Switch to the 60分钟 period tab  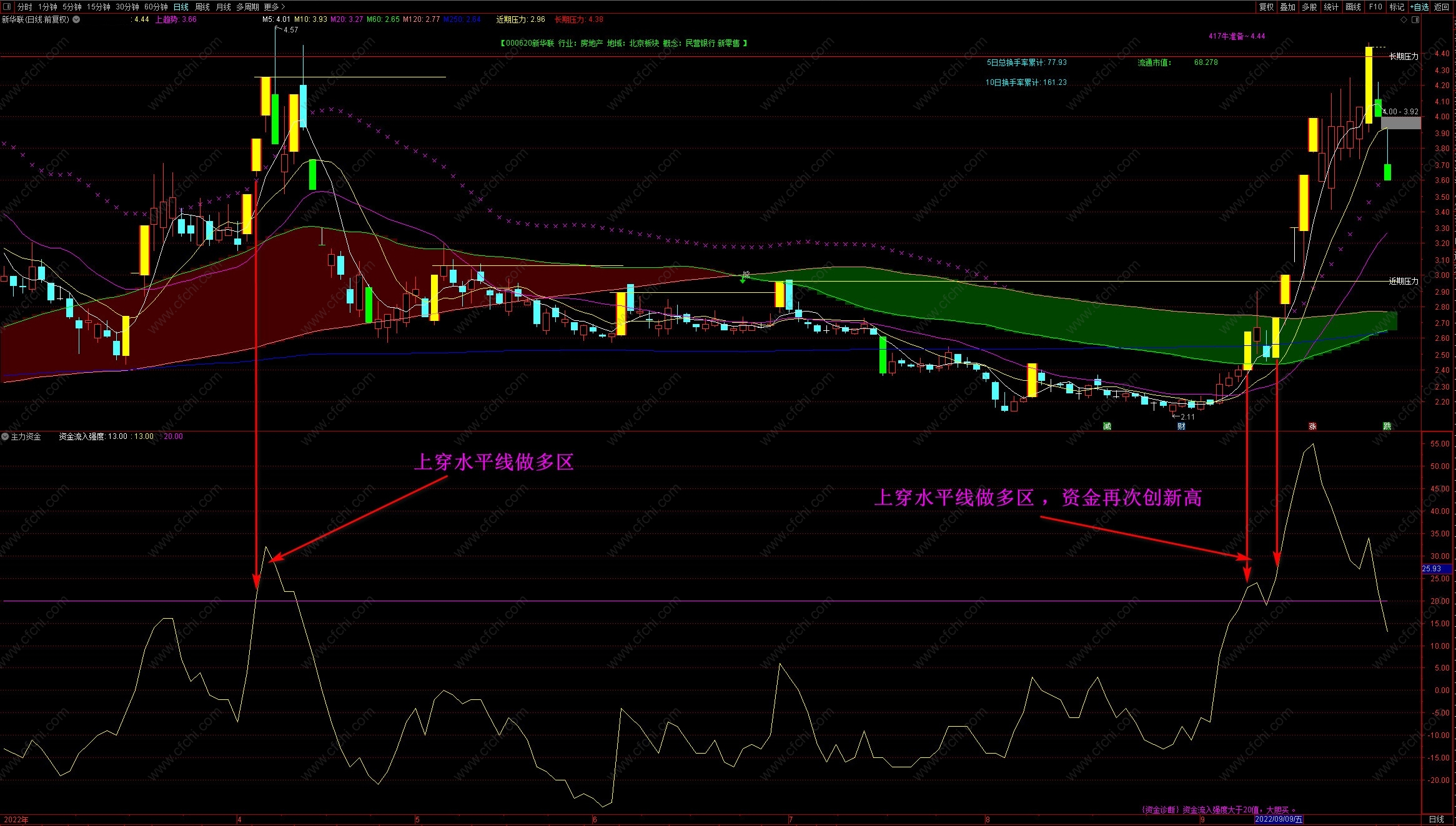click(156, 7)
